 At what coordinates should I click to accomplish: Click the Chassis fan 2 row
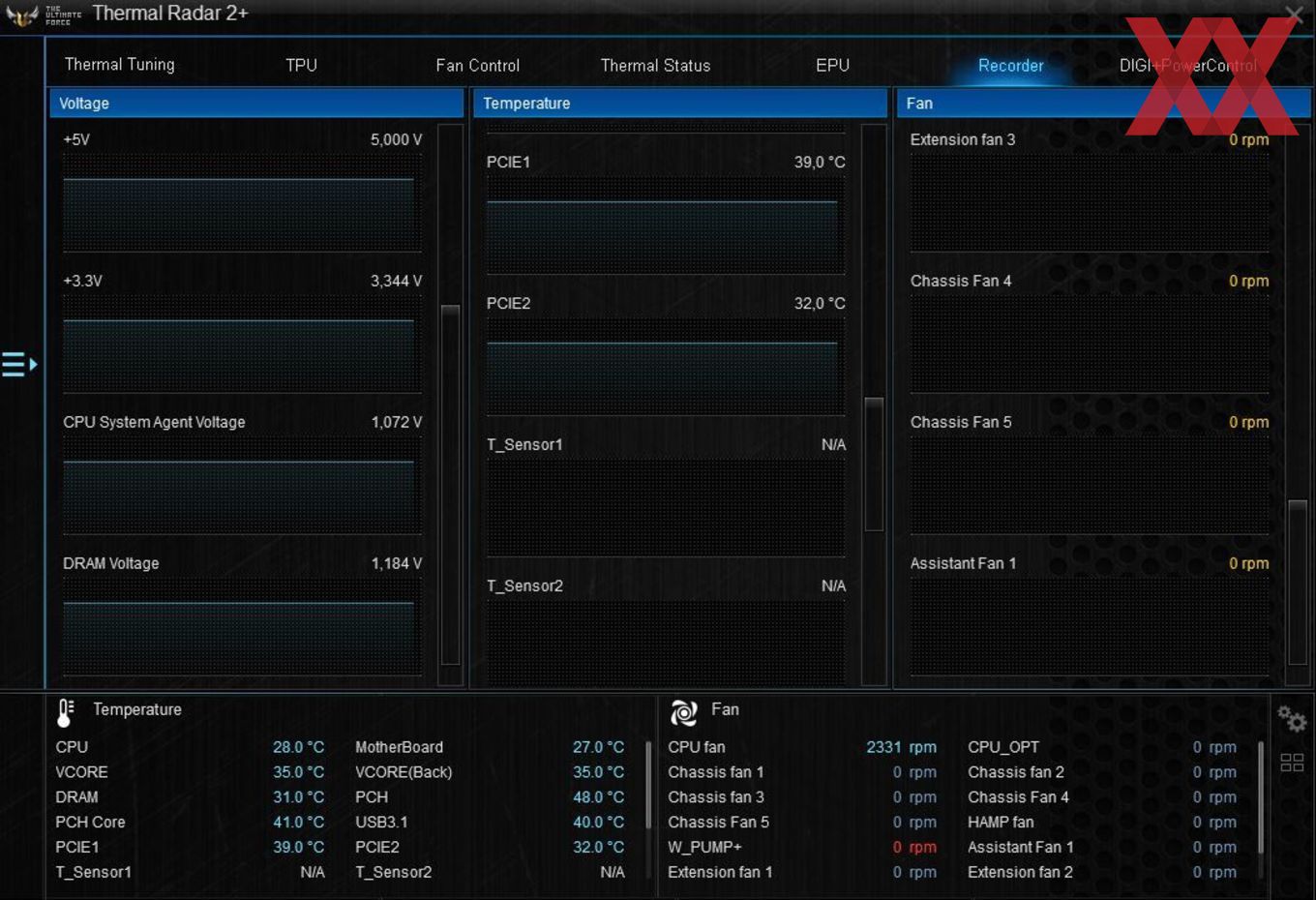click(x=1102, y=772)
